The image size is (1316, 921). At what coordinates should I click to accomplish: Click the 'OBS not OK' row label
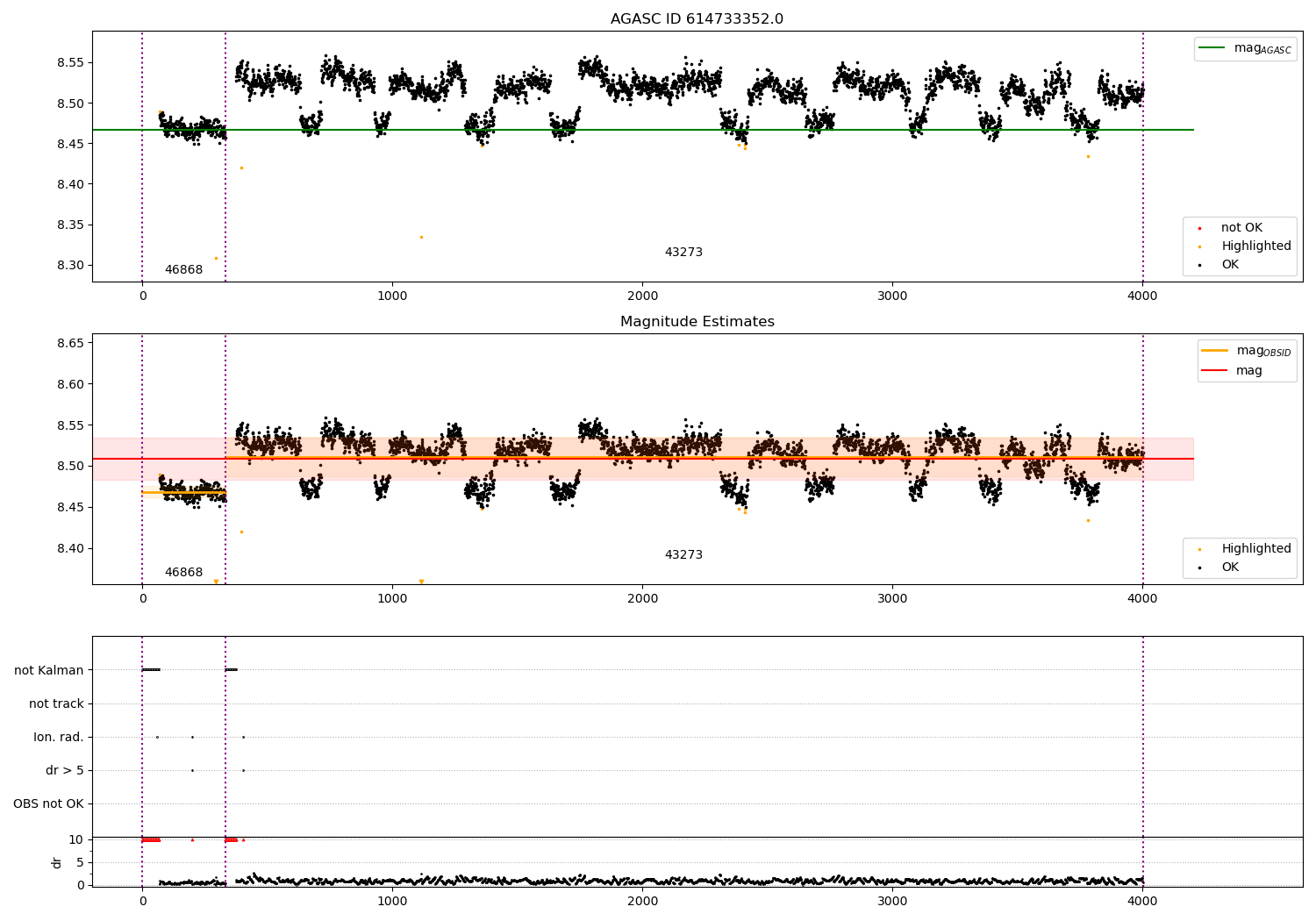click(x=48, y=804)
